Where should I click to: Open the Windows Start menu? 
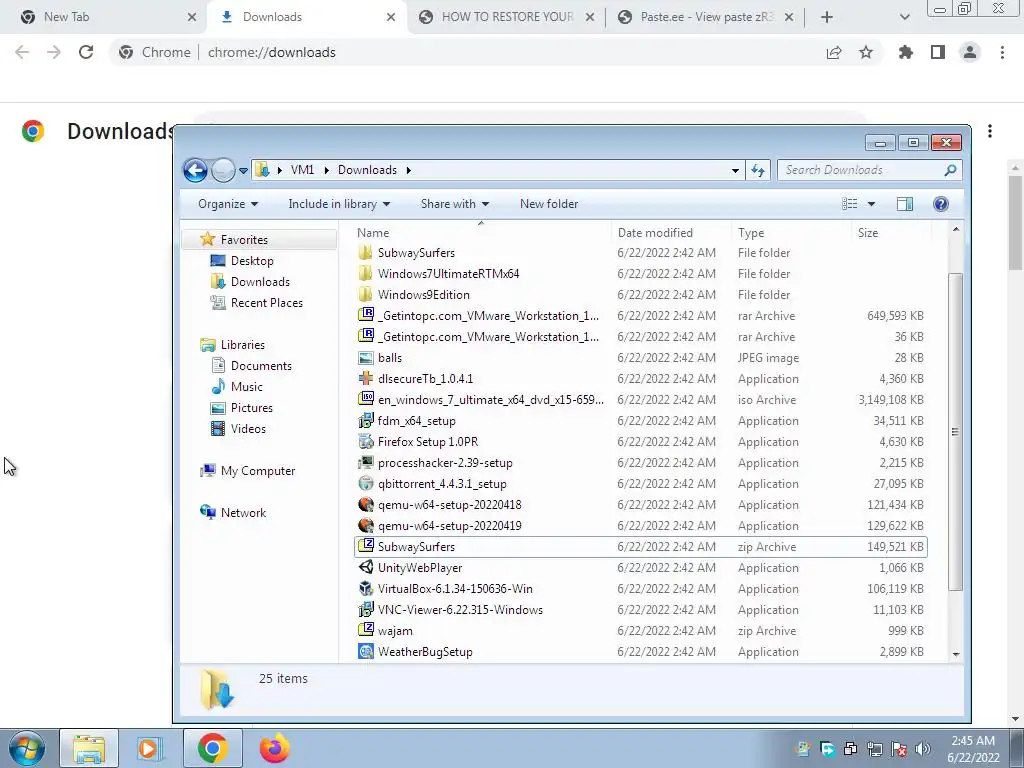click(x=27, y=748)
